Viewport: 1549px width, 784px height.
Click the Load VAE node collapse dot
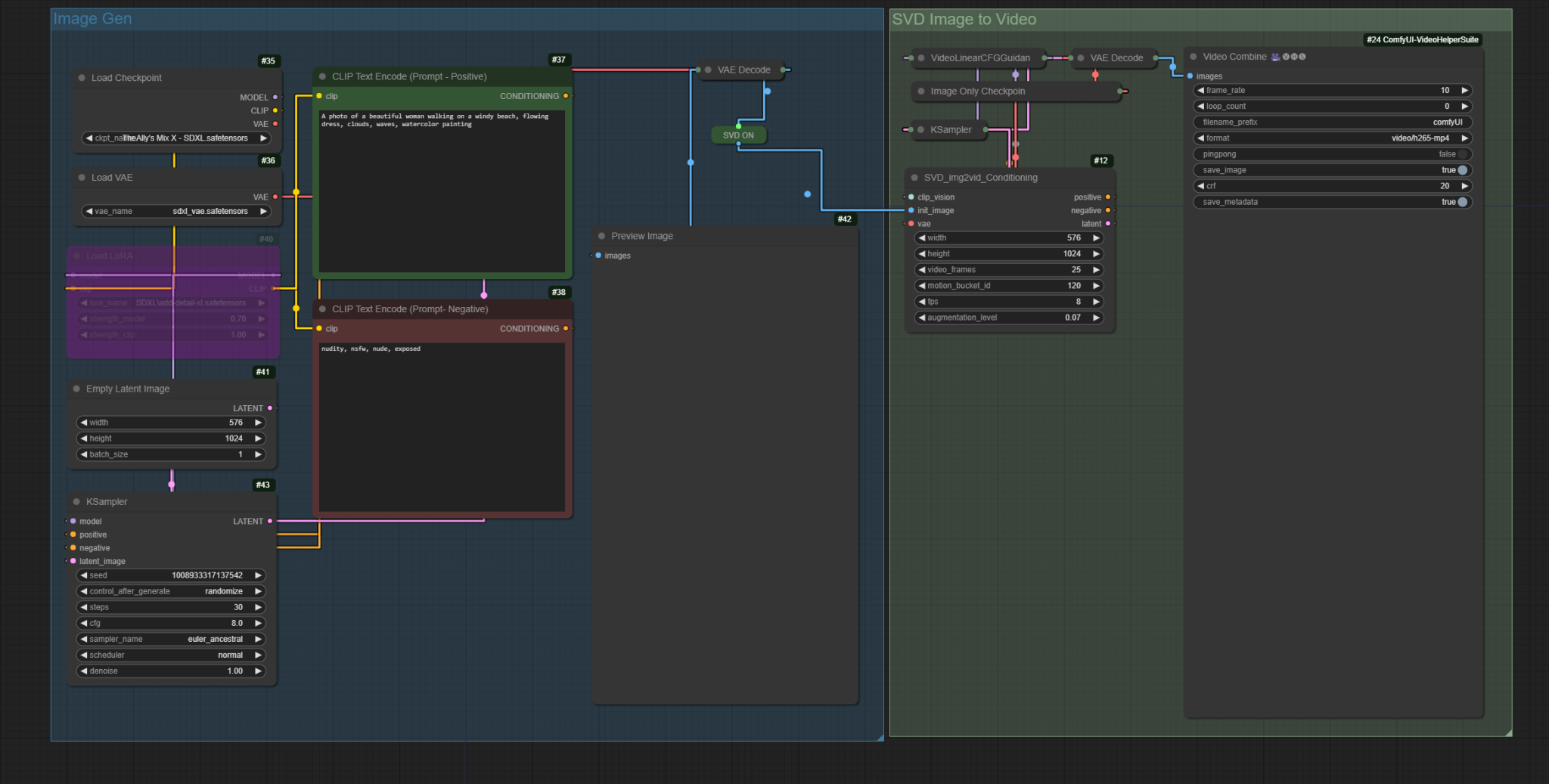click(x=82, y=178)
